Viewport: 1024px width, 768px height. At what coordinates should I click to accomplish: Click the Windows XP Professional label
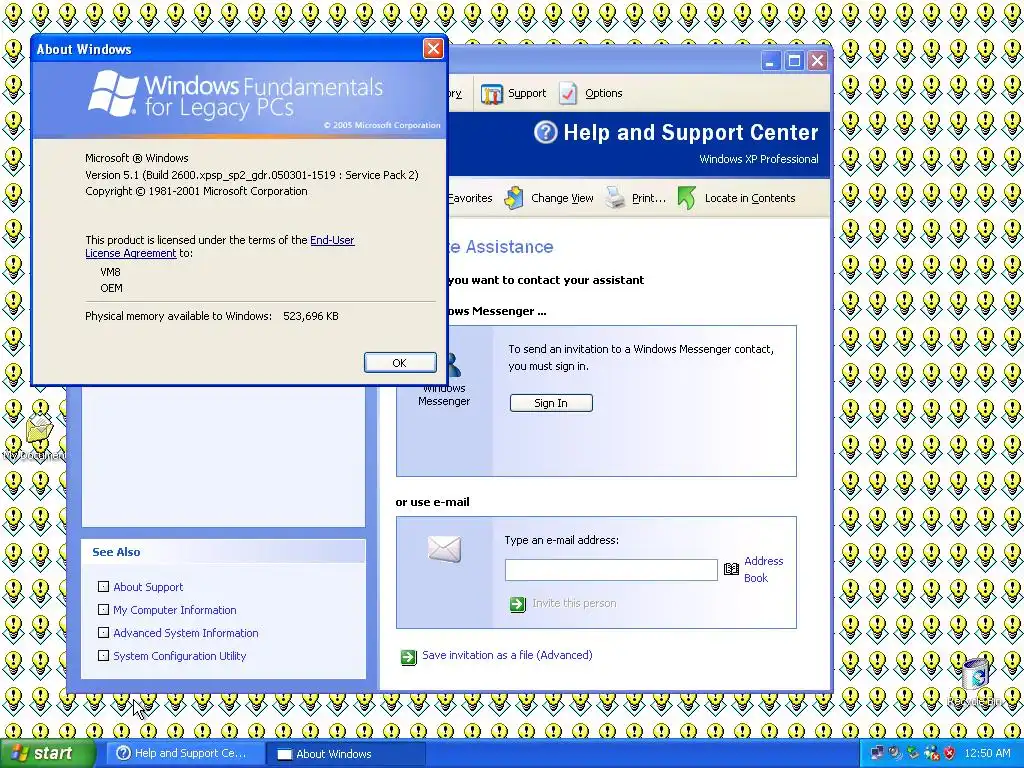(758, 159)
